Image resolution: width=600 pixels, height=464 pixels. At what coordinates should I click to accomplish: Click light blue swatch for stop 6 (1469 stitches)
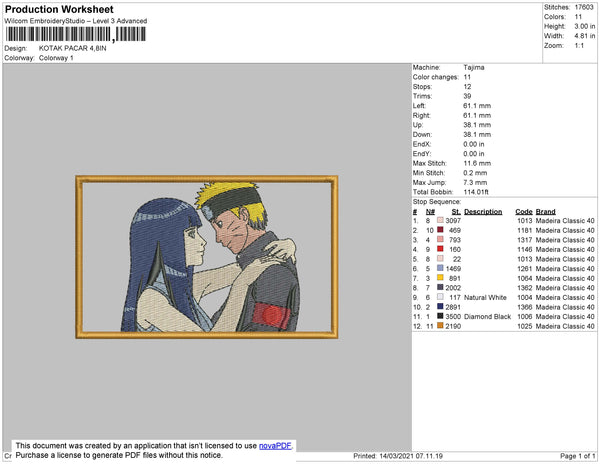[440, 268]
